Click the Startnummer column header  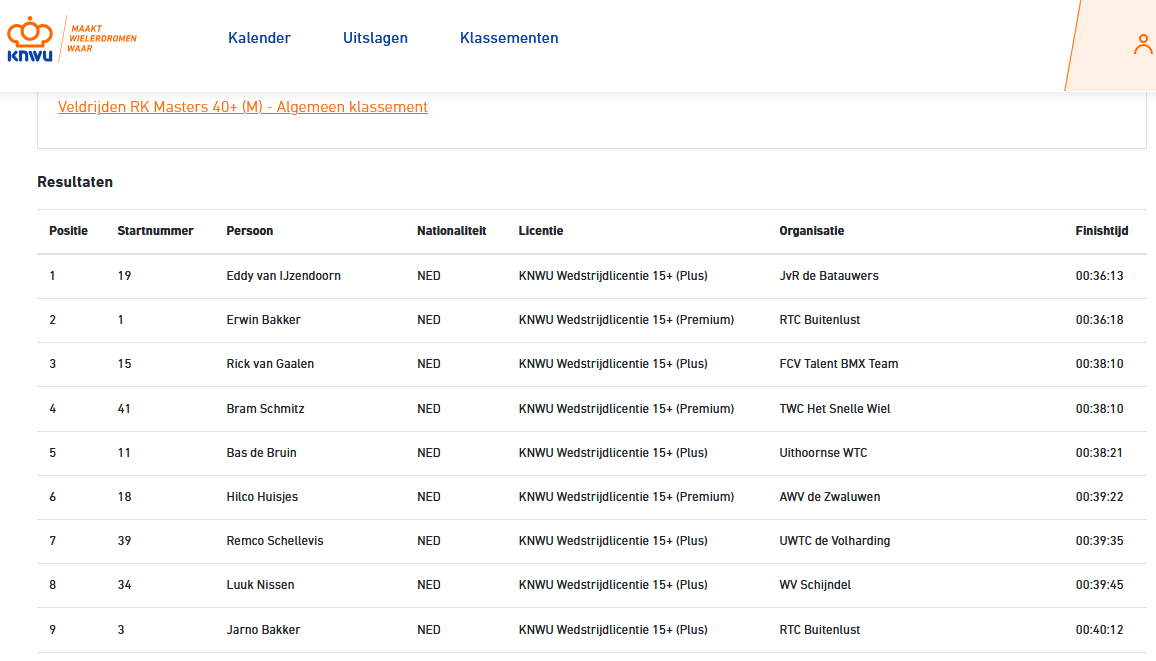click(155, 231)
